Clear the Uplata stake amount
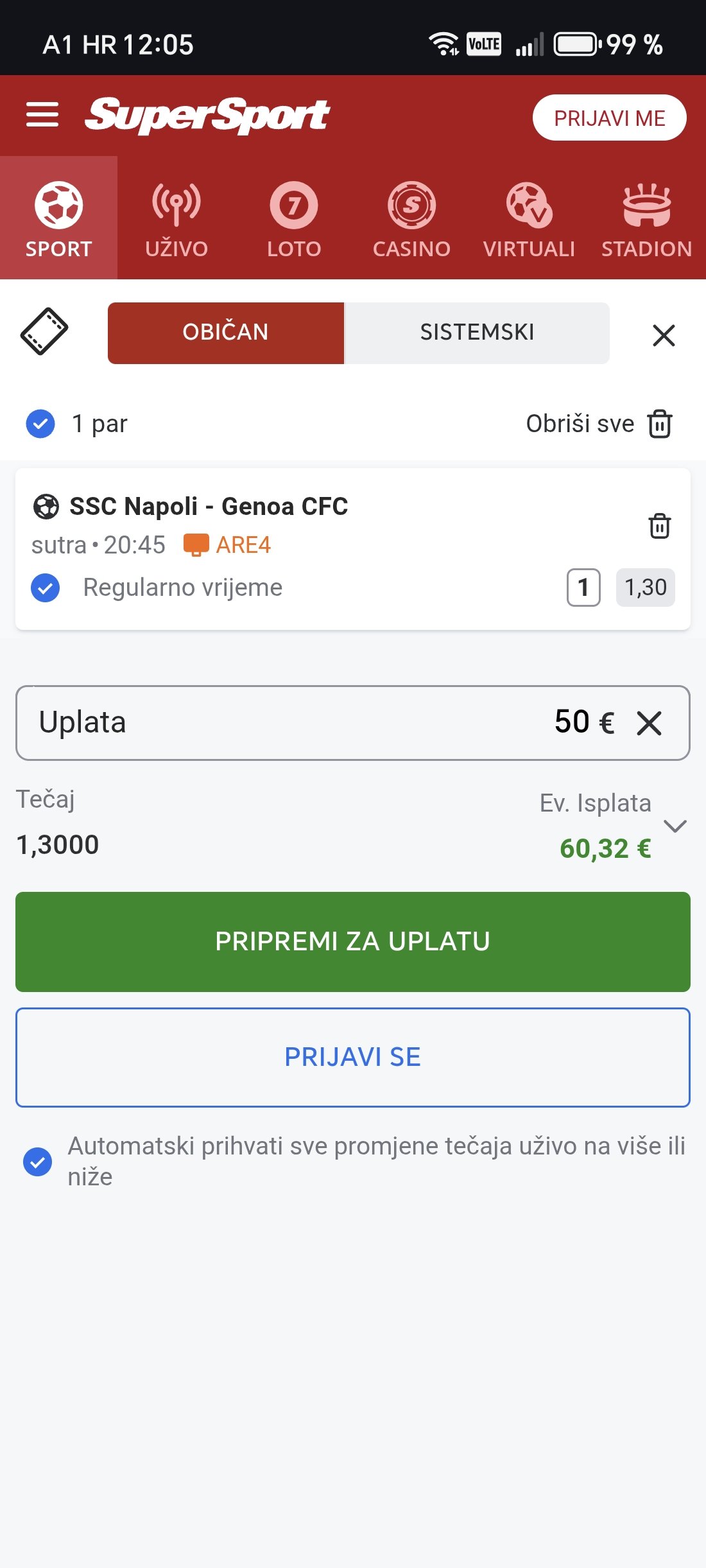This screenshot has height=1568, width=706. pos(649,724)
